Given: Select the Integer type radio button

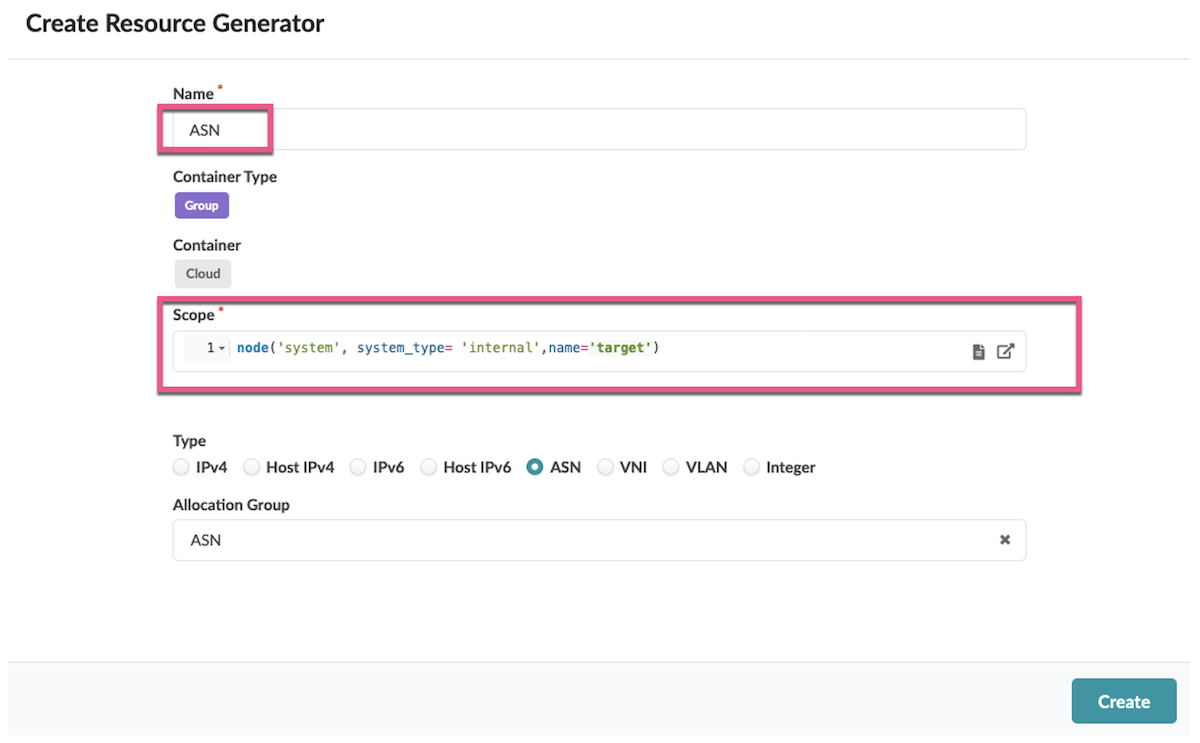Looking at the screenshot, I should 751,467.
